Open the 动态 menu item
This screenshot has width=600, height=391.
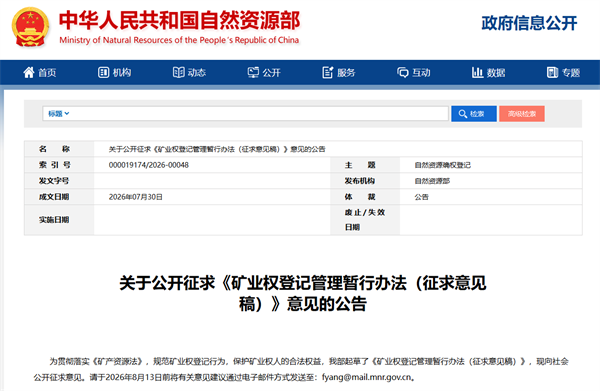pos(189,72)
